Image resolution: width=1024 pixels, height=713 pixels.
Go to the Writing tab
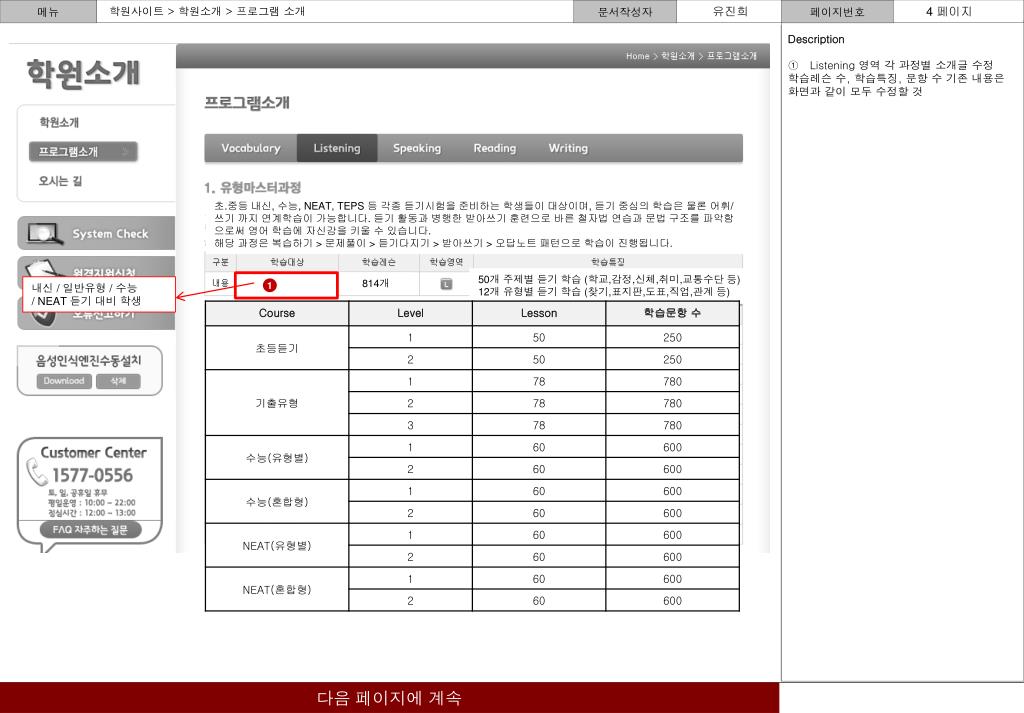pyautogui.click(x=568, y=148)
